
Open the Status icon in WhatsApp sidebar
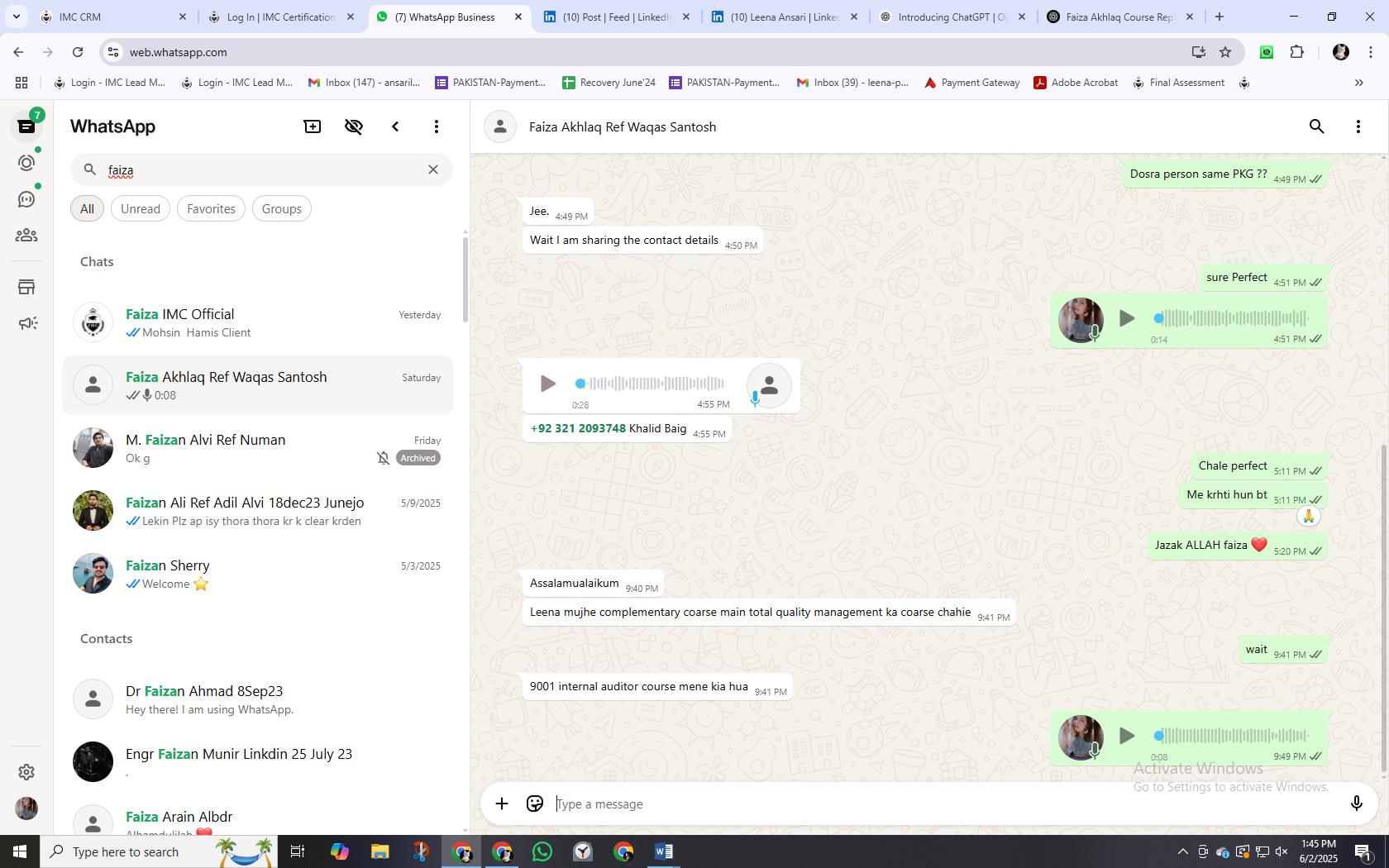(26, 163)
